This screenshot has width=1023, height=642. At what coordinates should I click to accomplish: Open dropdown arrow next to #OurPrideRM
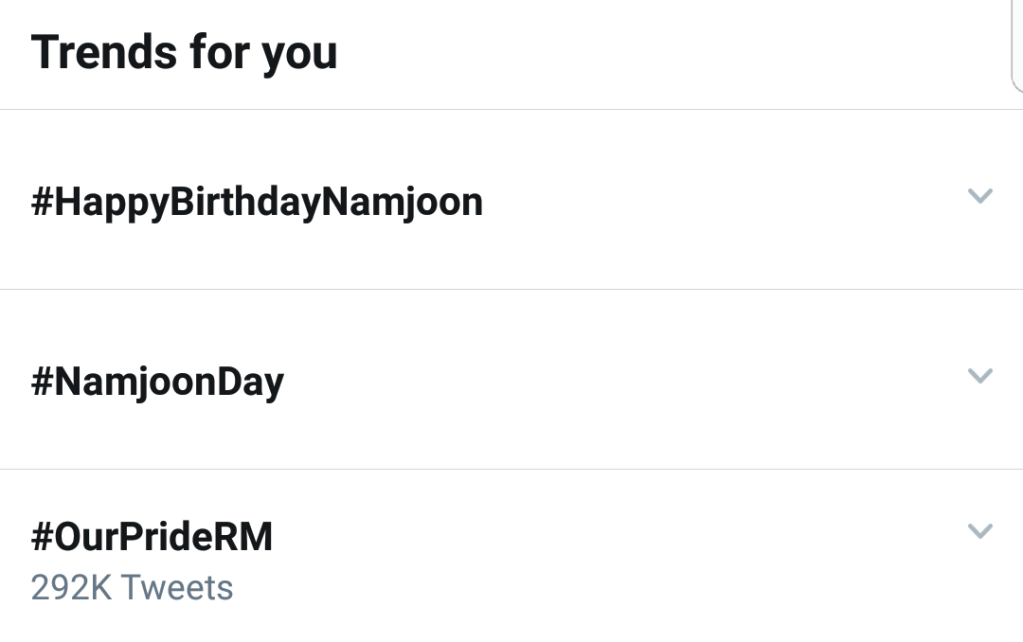click(x=980, y=531)
